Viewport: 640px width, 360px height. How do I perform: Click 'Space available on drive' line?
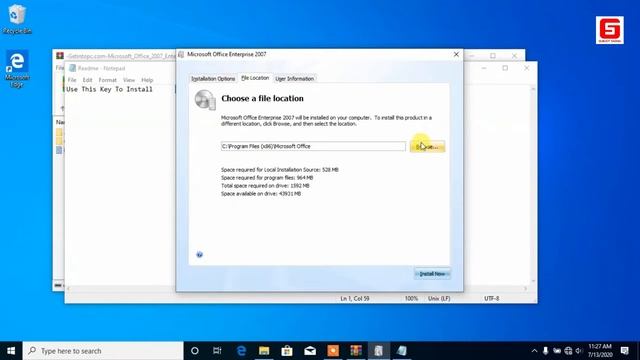click(261, 194)
